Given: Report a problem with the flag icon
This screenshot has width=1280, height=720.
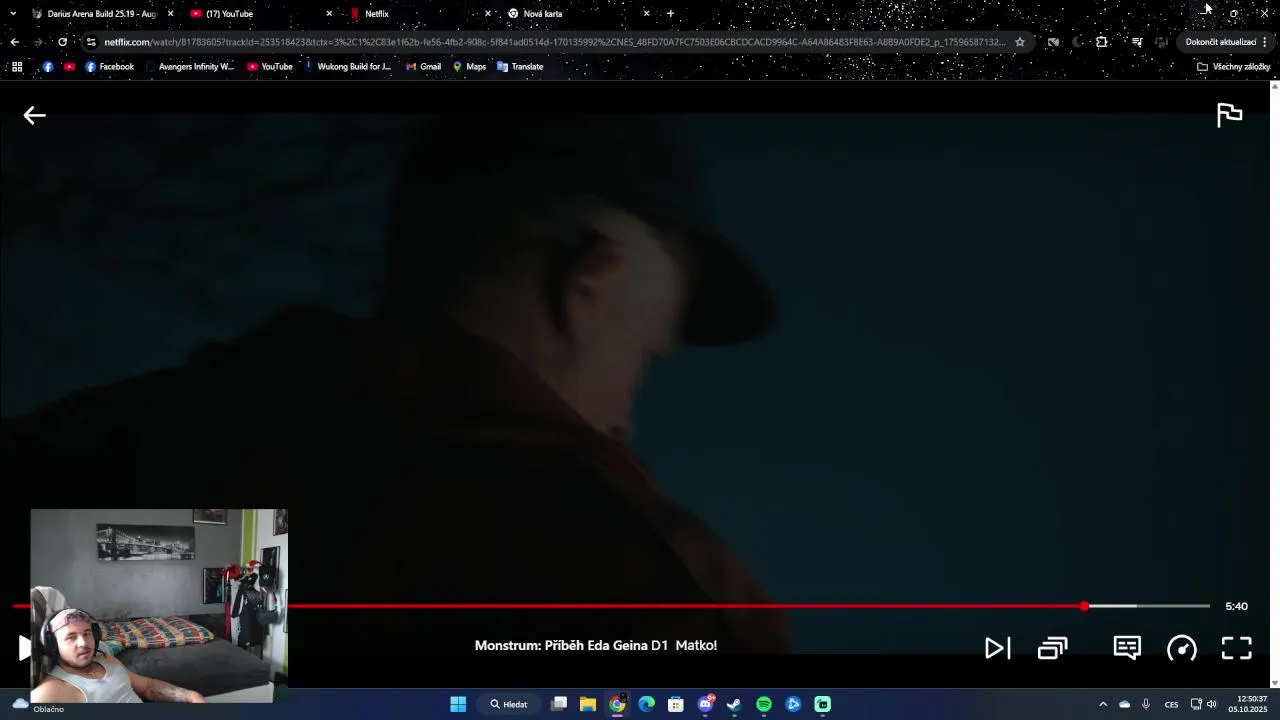Looking at the screenshot, I should (1229, 115).
